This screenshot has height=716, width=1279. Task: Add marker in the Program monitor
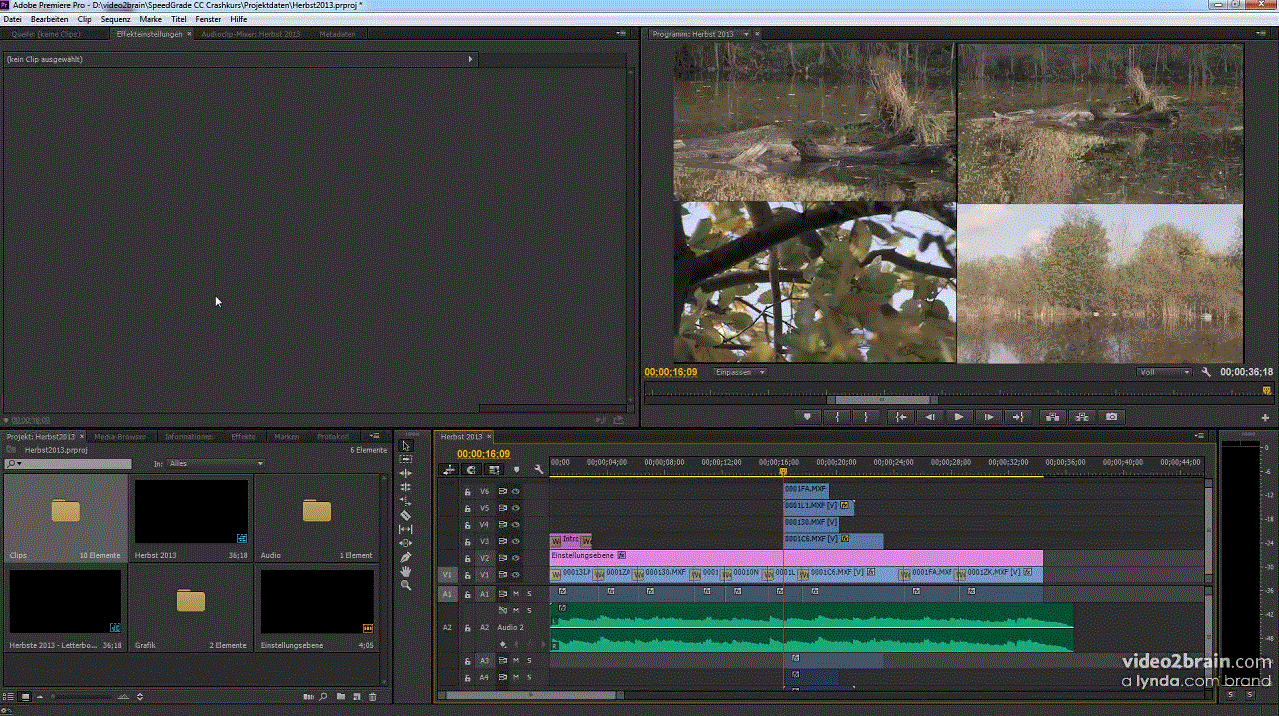tap(808, 417)
